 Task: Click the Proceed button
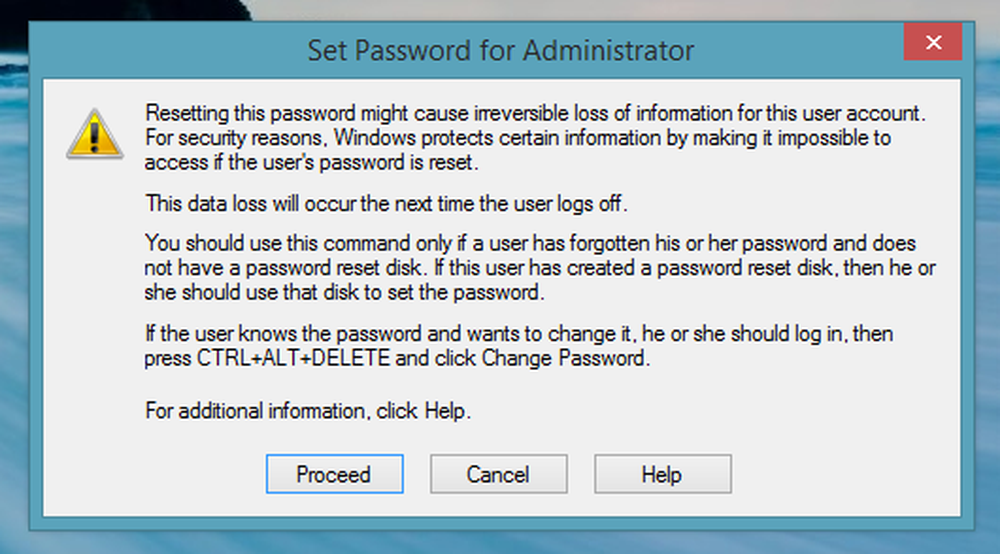(334, 474)
